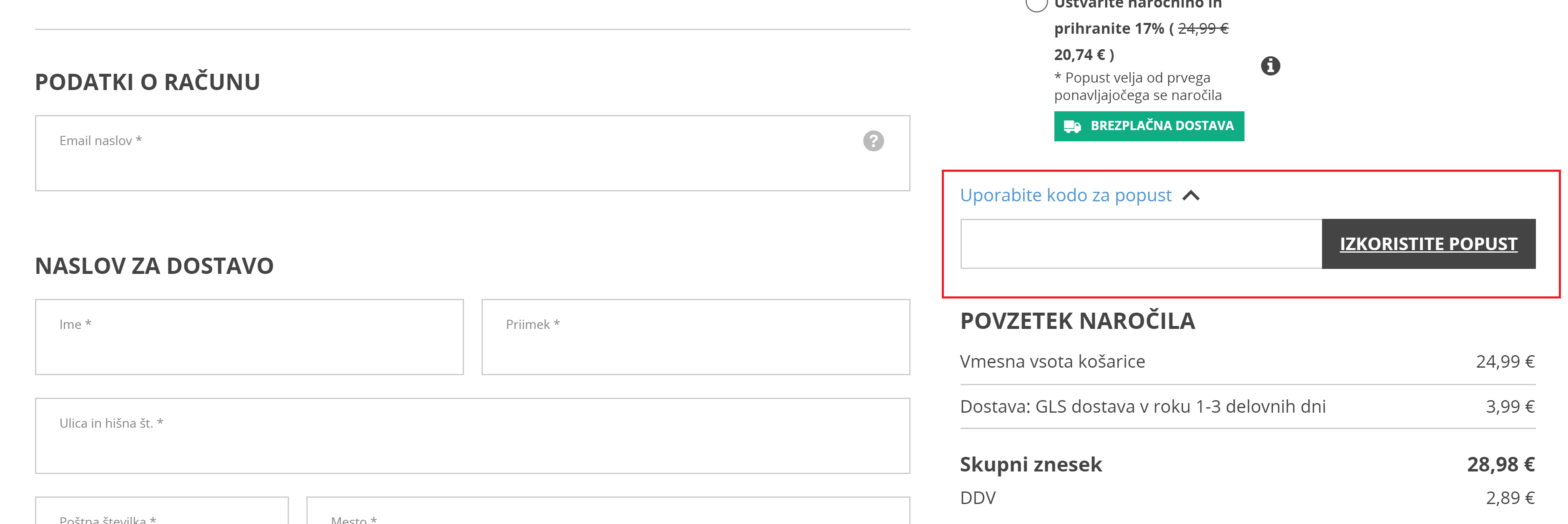Click the POVZETEK NAROČILA heading

pos(1077,321)
